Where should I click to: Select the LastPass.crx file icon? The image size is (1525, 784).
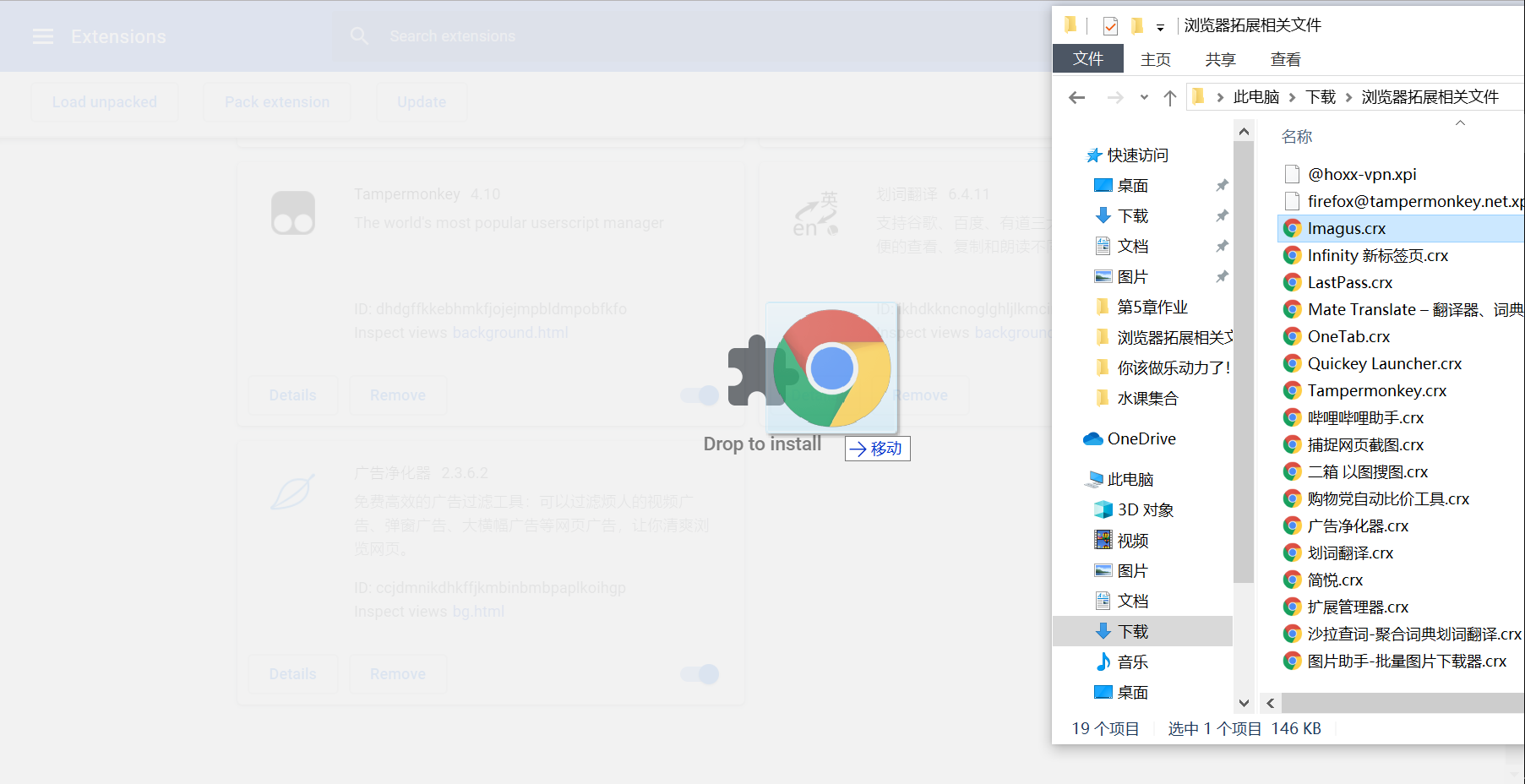tap(1292, 283)
